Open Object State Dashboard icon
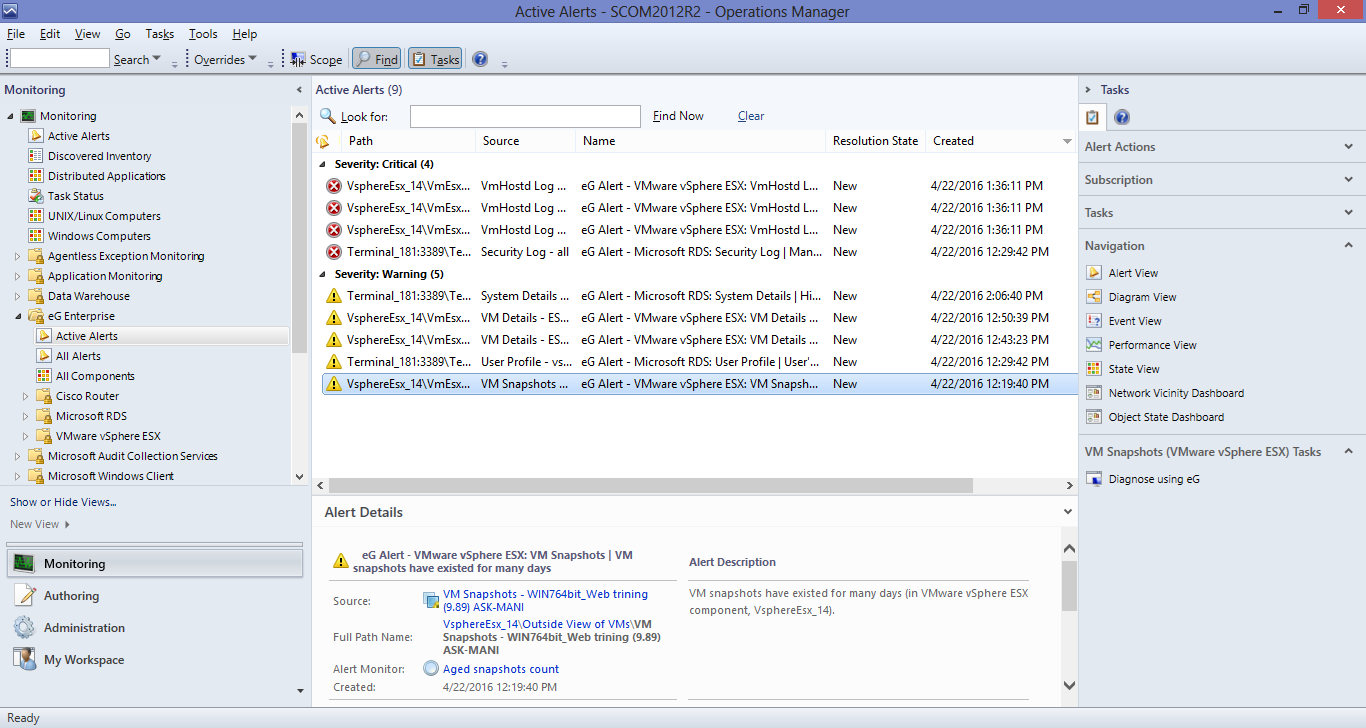 pos(1093,417)
